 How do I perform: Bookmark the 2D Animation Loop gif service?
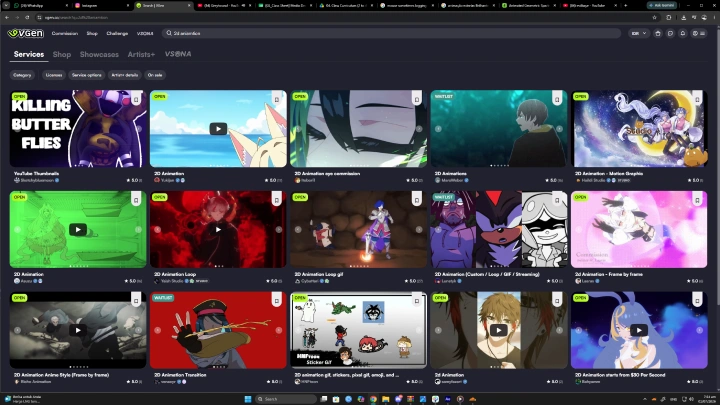tap(416, 200)
